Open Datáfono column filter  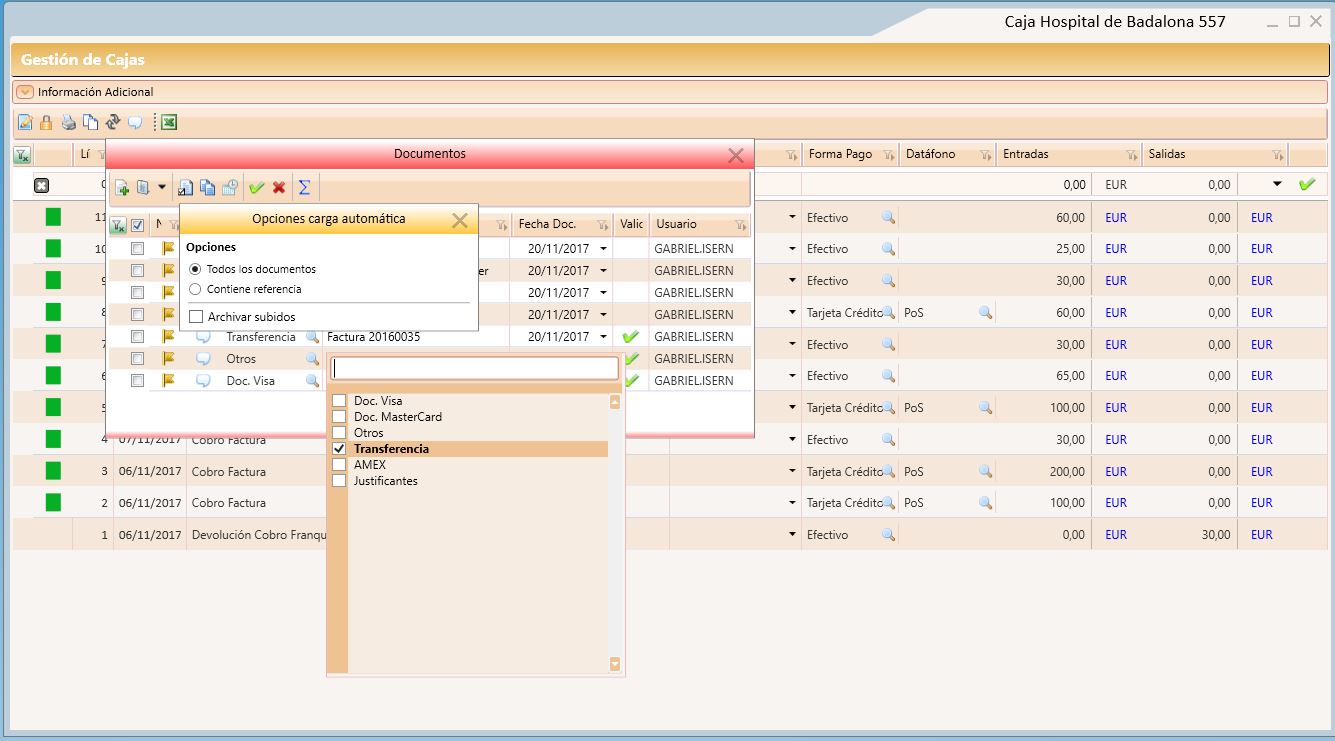(x=986, y=155)
